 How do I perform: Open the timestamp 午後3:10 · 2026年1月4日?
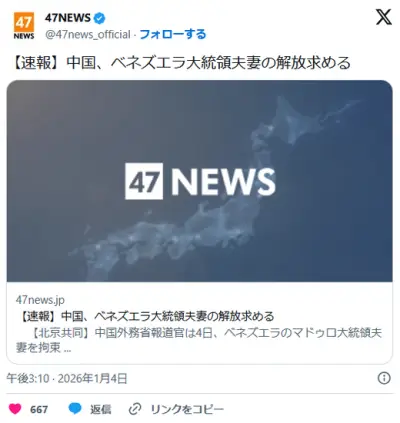pos(67,379)
